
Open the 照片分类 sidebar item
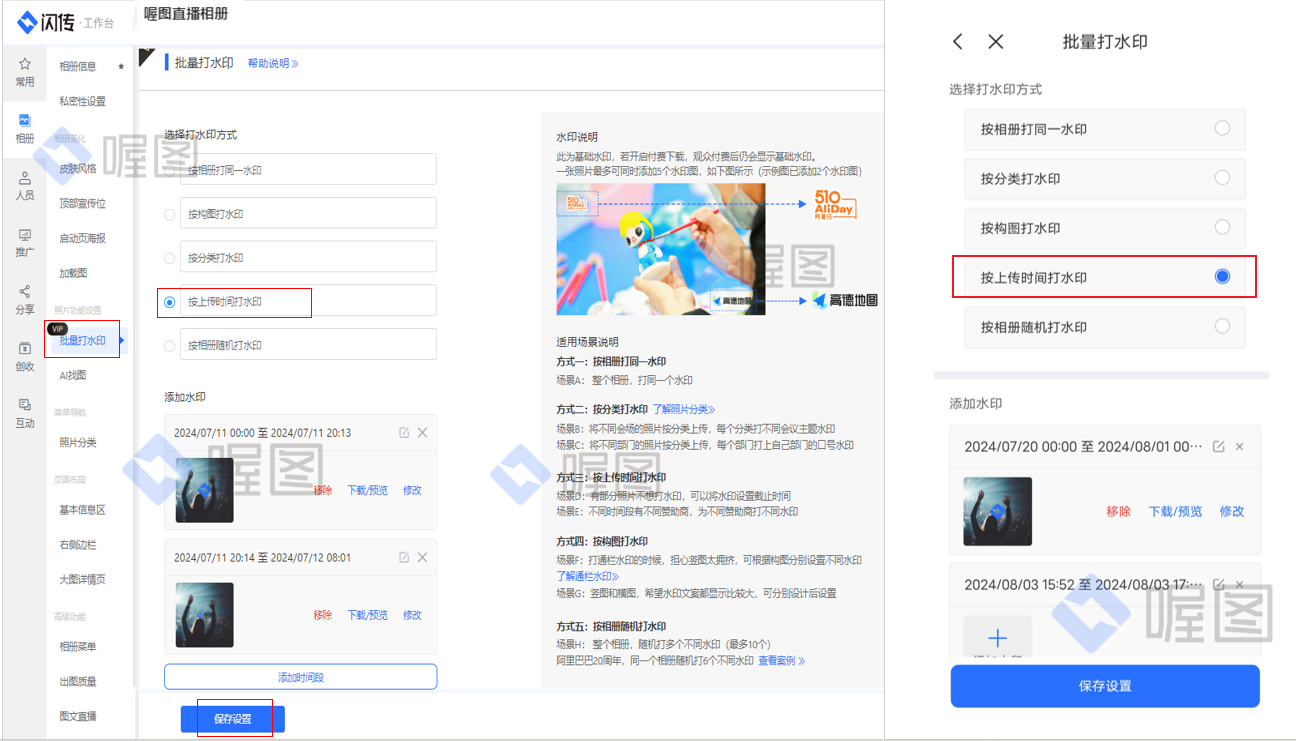[78, 442]
